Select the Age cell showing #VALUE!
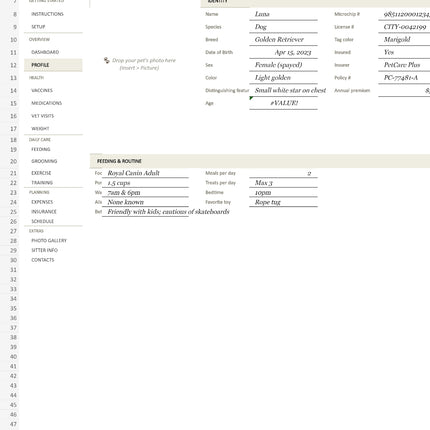The width and height of the screenshot is (430, 430). [x=283, y=103]
